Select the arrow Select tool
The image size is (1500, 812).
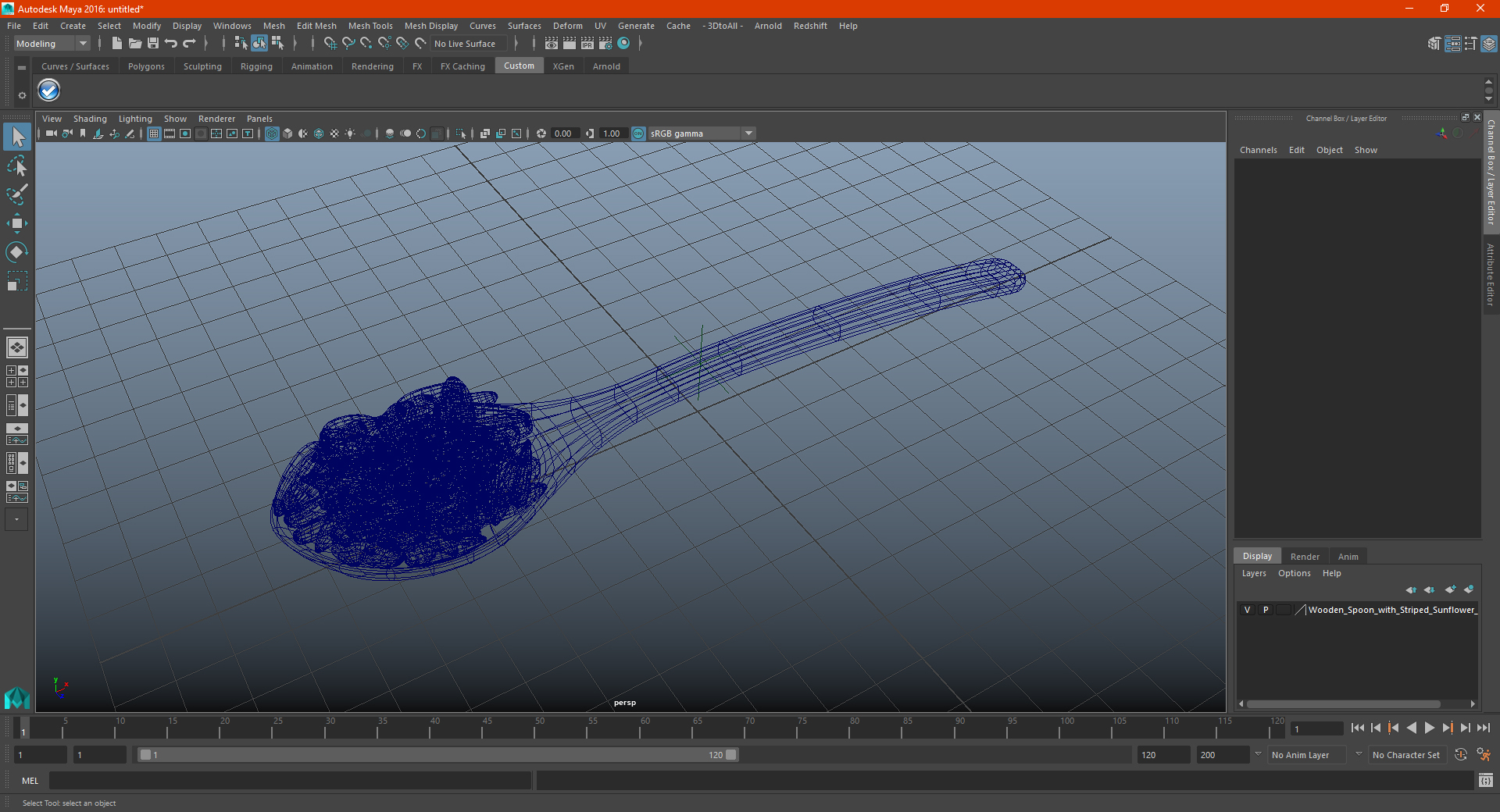[x=16, y=137]
